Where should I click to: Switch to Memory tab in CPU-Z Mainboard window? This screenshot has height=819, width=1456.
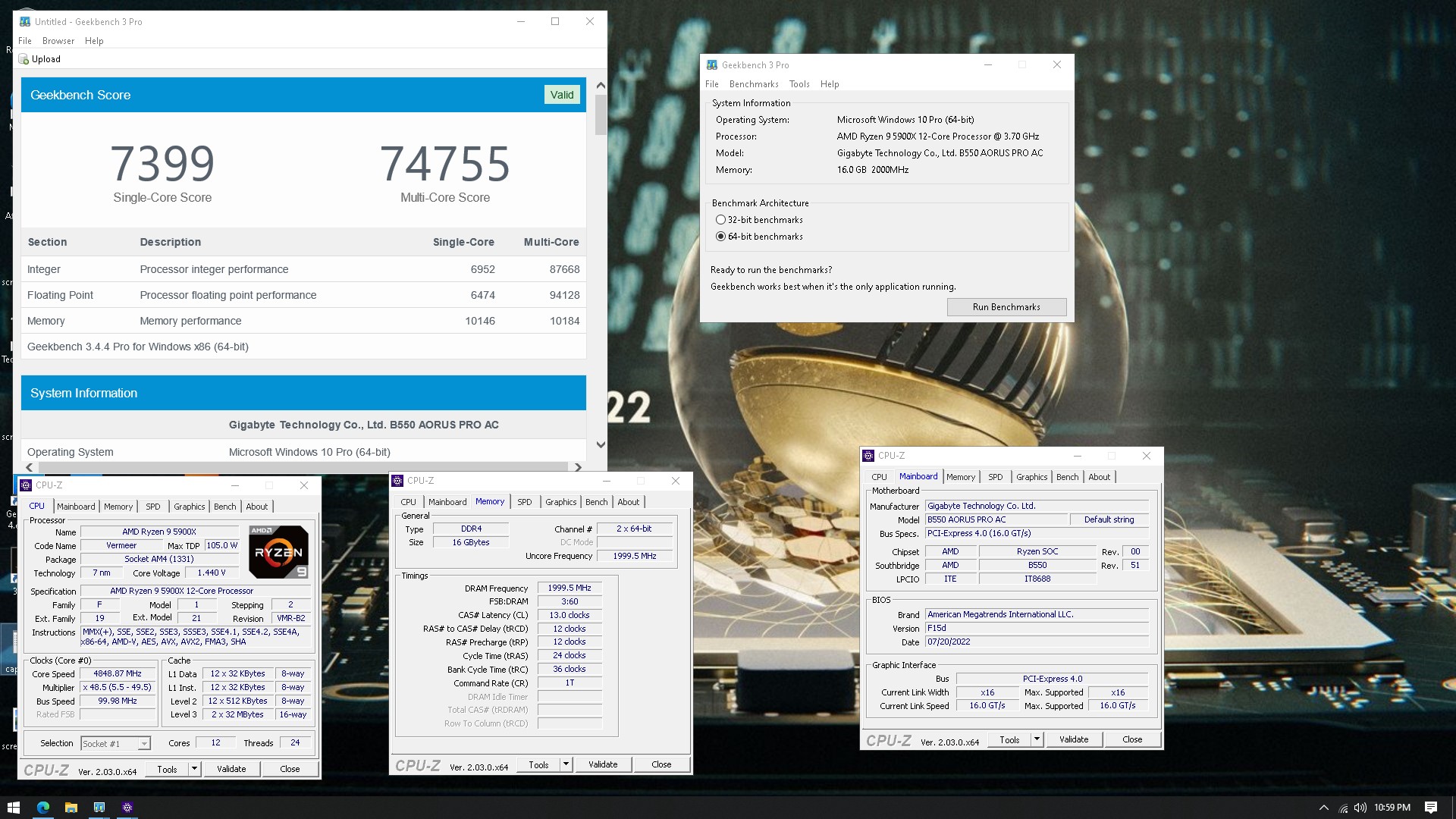[x=960, y=477]
